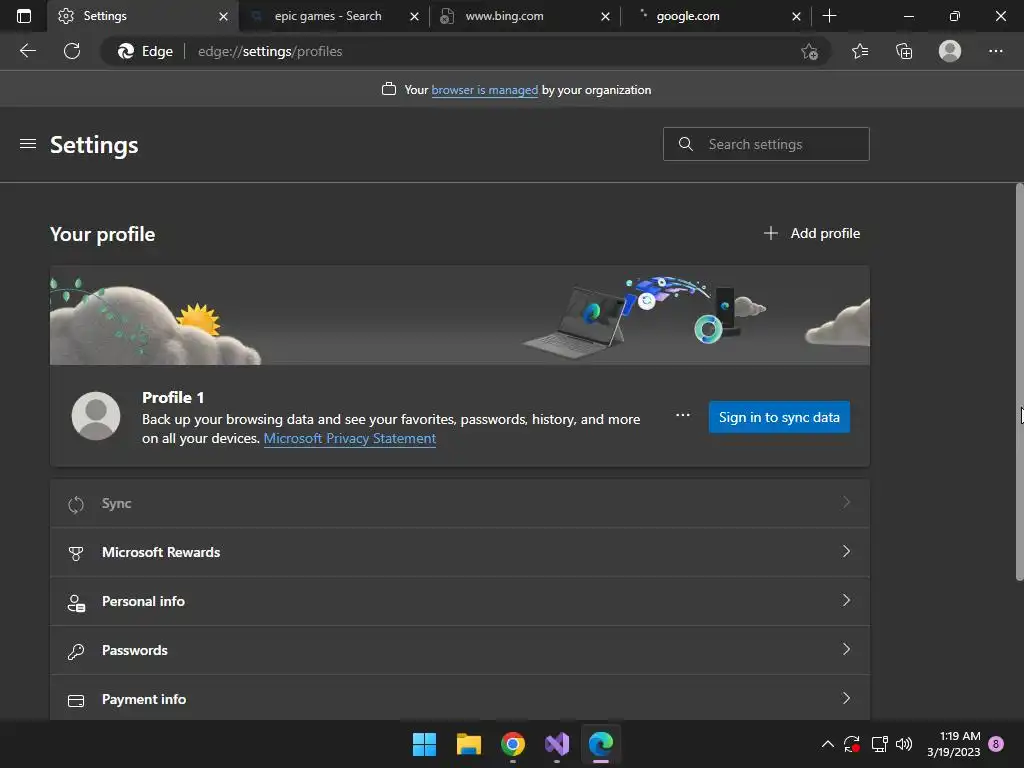Click the Payment info card icon
The image size is (1024, 768).
click(x=76, y=700)
